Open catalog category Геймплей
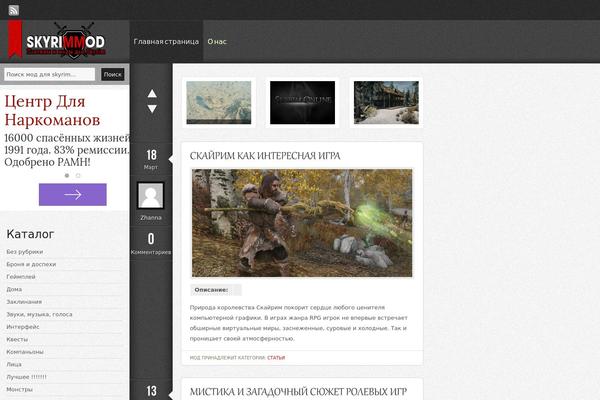This screenshot has width=600, height=400. pos(21,276)
